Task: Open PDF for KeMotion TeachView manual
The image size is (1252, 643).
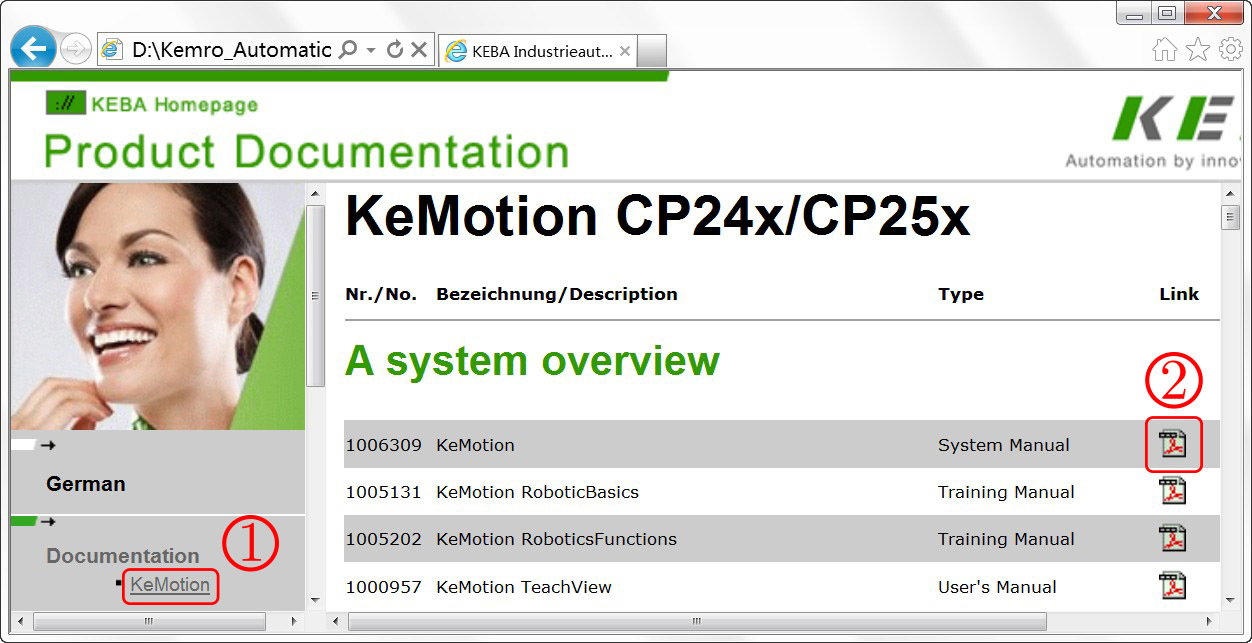Action: pyautogui.click(x=1172, y=585)
